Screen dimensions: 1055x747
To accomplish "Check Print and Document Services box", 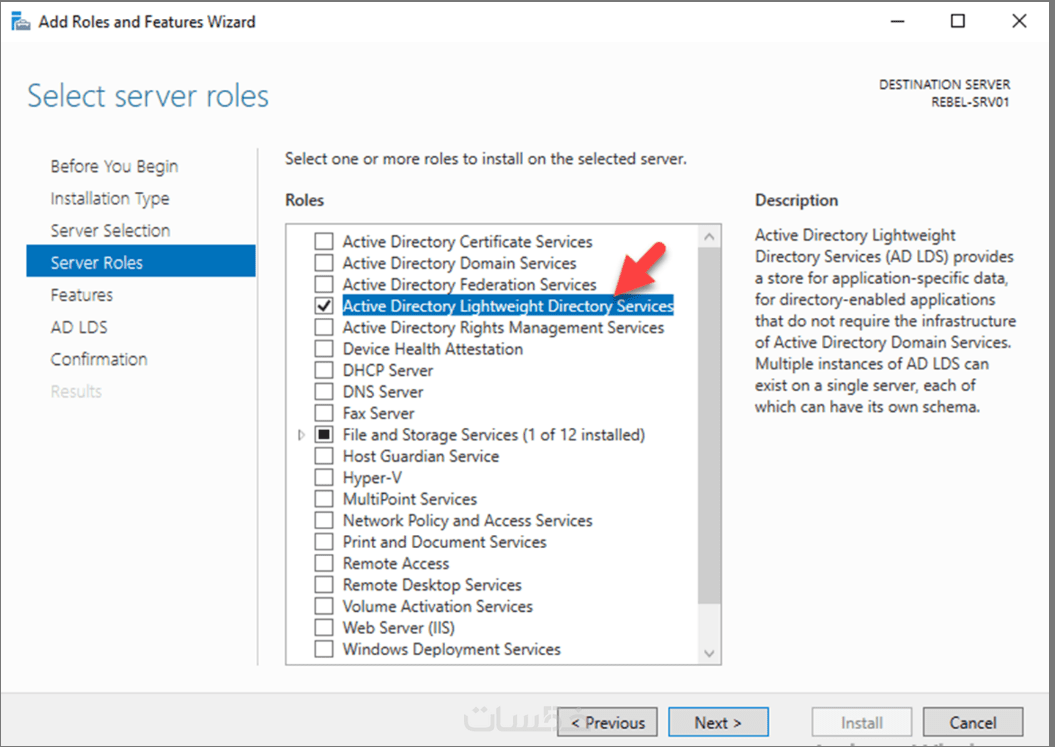I will 324,542.
